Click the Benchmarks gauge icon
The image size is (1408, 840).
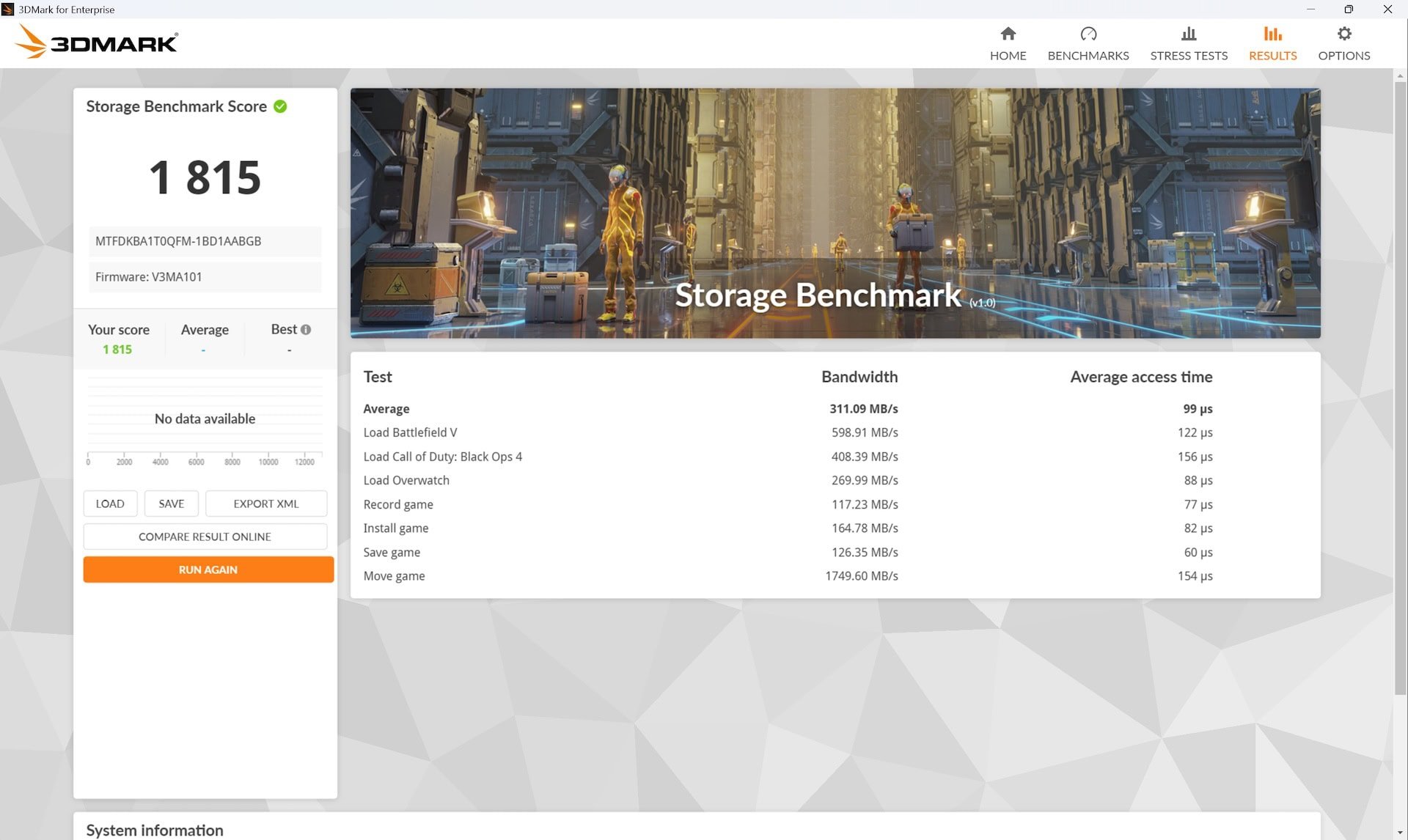(x=1088, y=34)
